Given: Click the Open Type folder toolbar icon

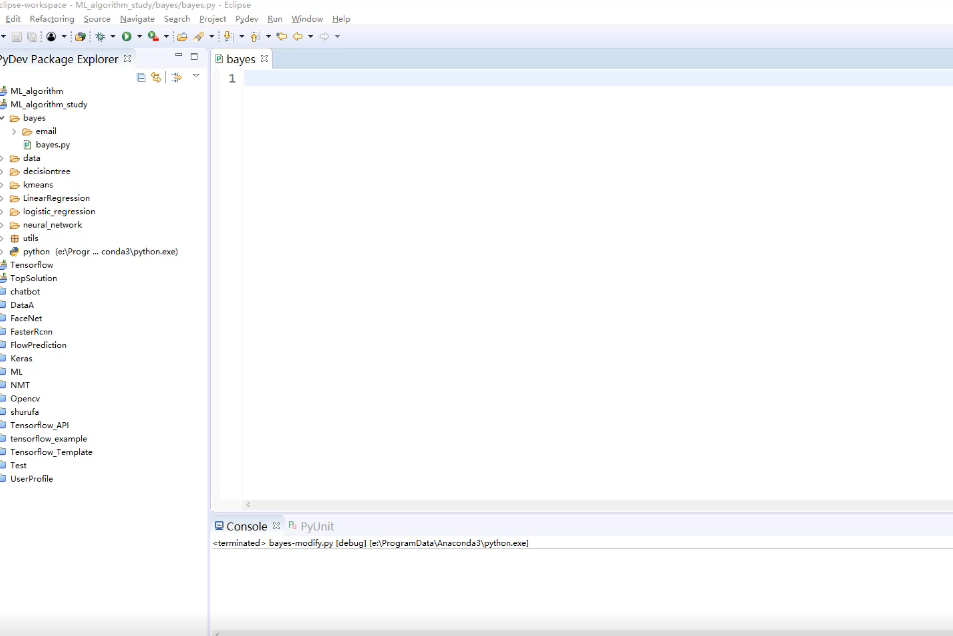Looking at the screenshot, I should click(x=182, y=37).
